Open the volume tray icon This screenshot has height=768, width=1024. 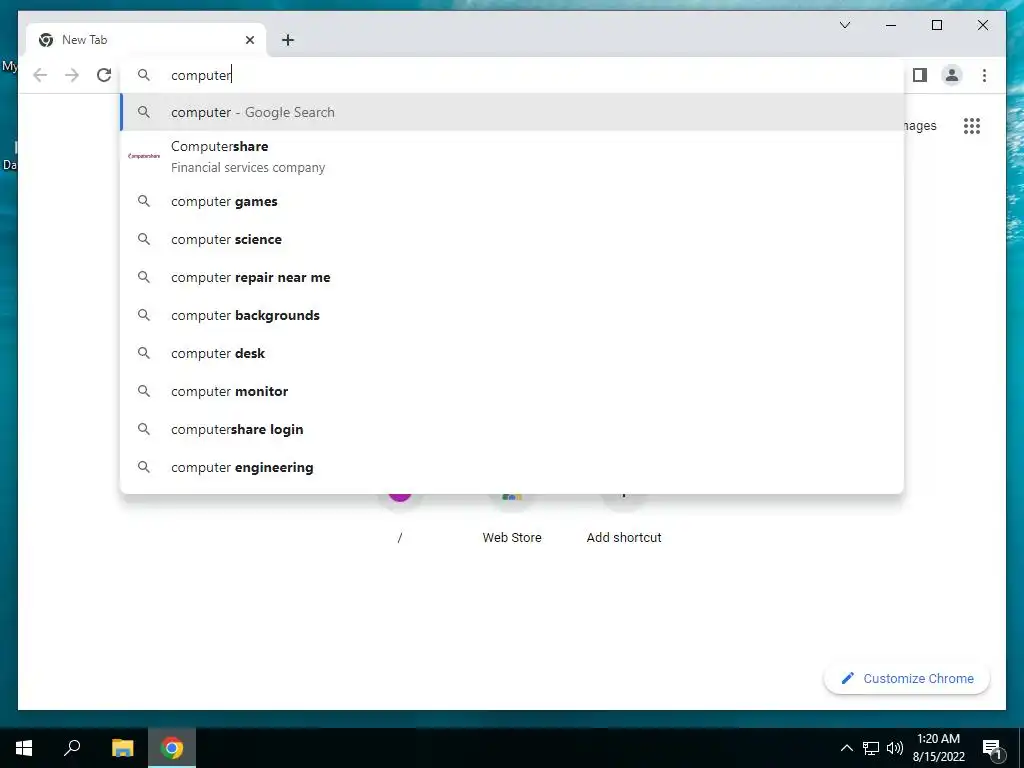tap(895, 748)
